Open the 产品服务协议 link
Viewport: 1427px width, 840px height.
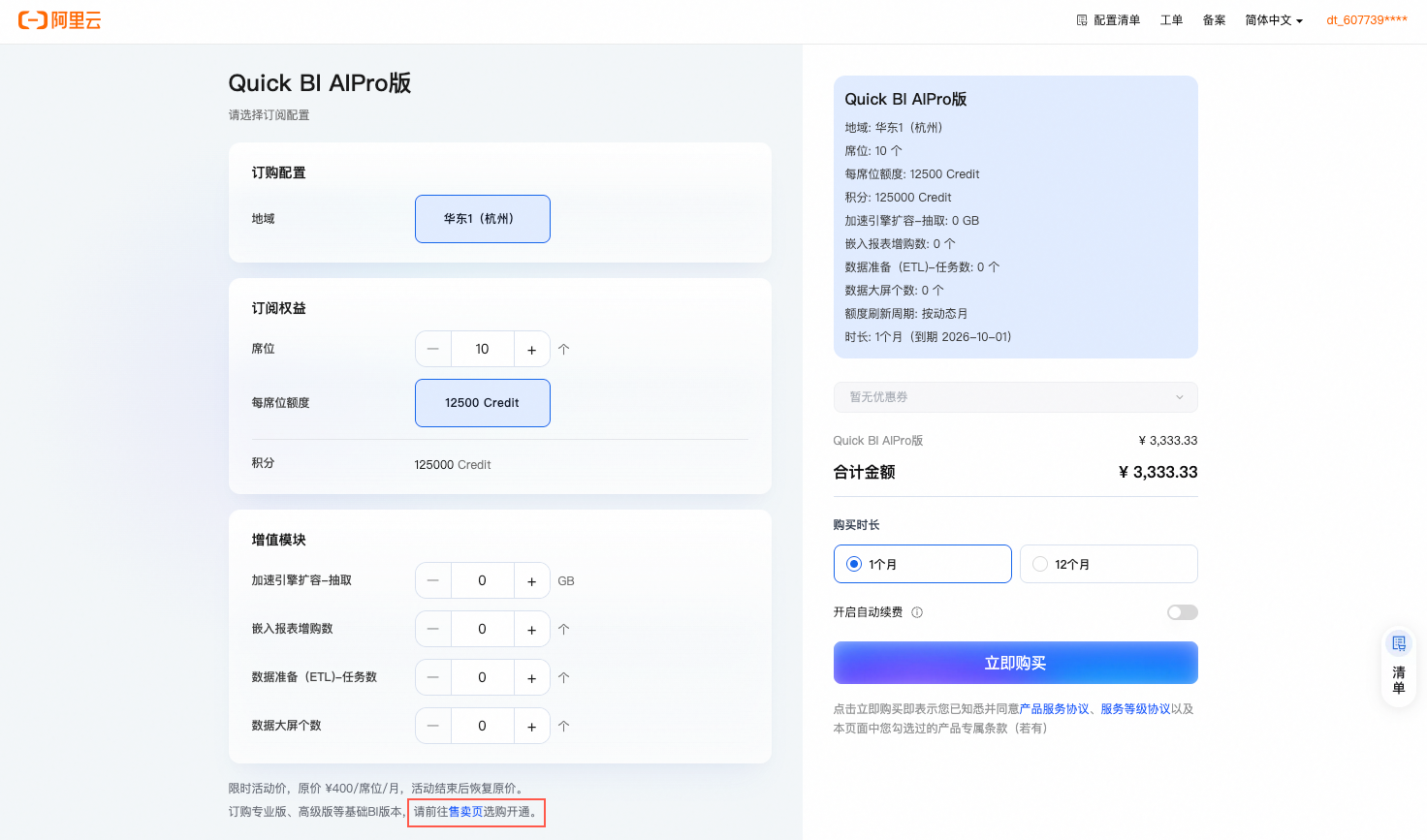pos(1054,709)
